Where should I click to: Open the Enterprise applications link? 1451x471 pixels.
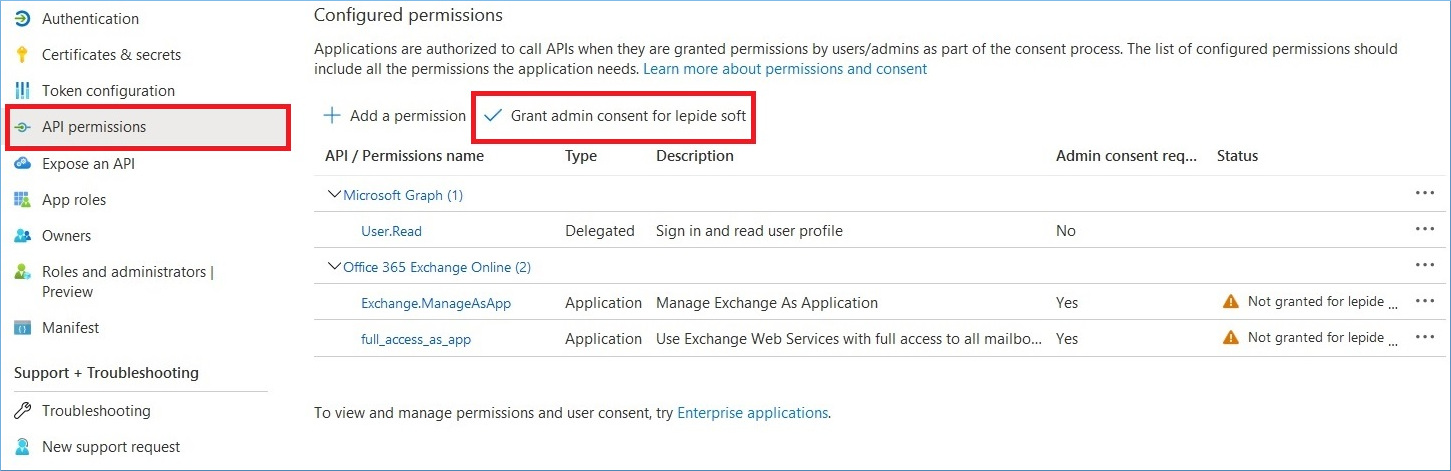click(x=752, y=412)
